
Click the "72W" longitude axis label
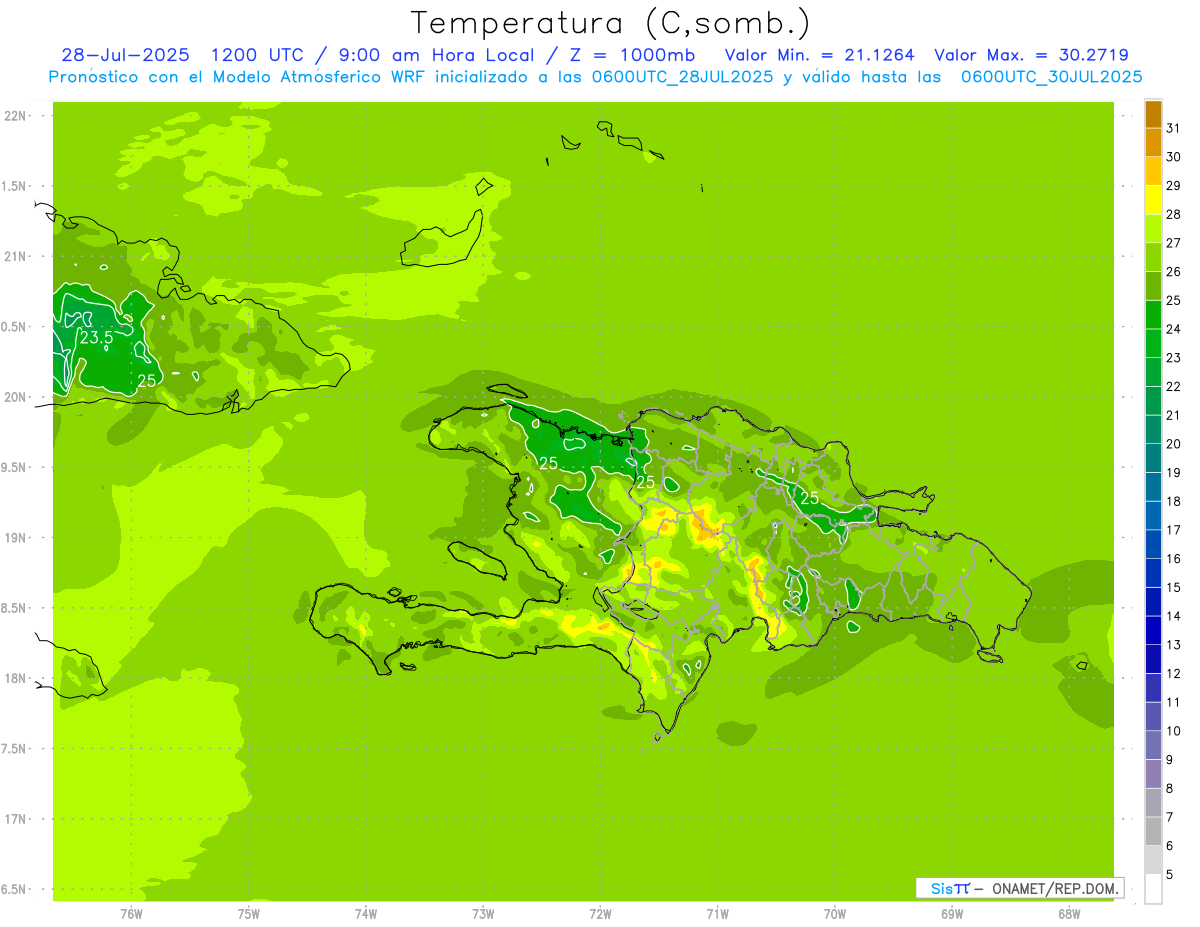tap(600, 914)
